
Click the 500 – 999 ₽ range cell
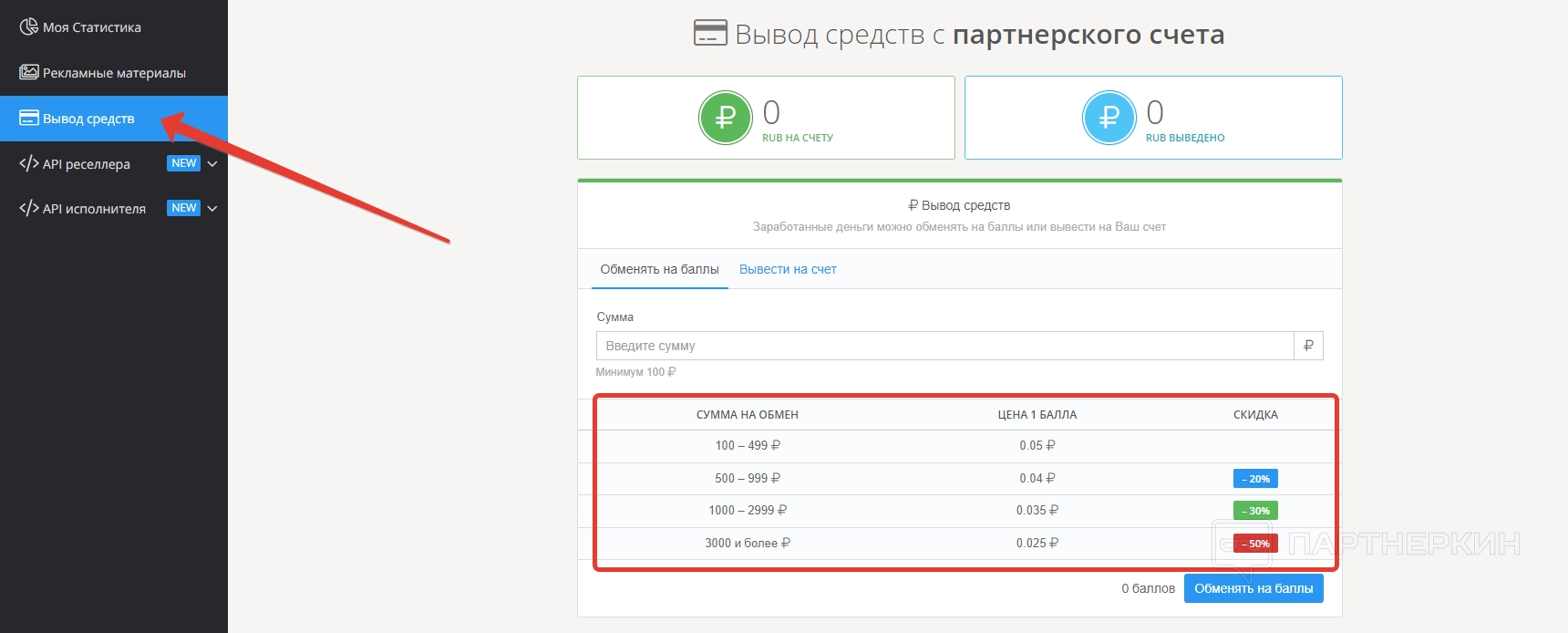748,478
